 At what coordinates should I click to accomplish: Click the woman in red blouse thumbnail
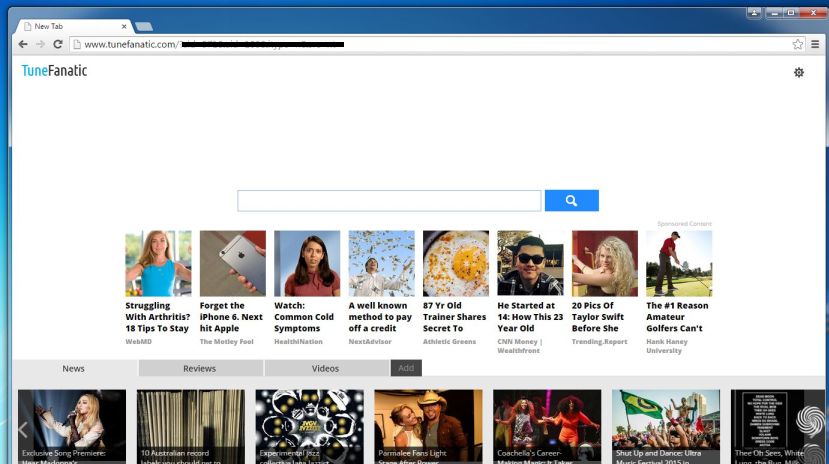click(307, 263)
